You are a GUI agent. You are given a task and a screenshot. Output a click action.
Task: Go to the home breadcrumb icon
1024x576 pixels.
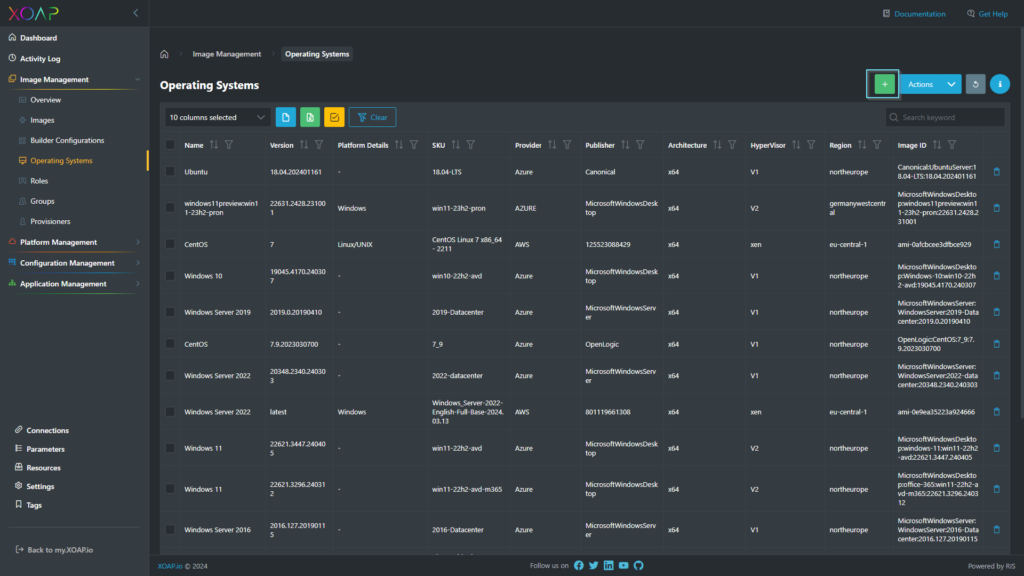point(164,54)
